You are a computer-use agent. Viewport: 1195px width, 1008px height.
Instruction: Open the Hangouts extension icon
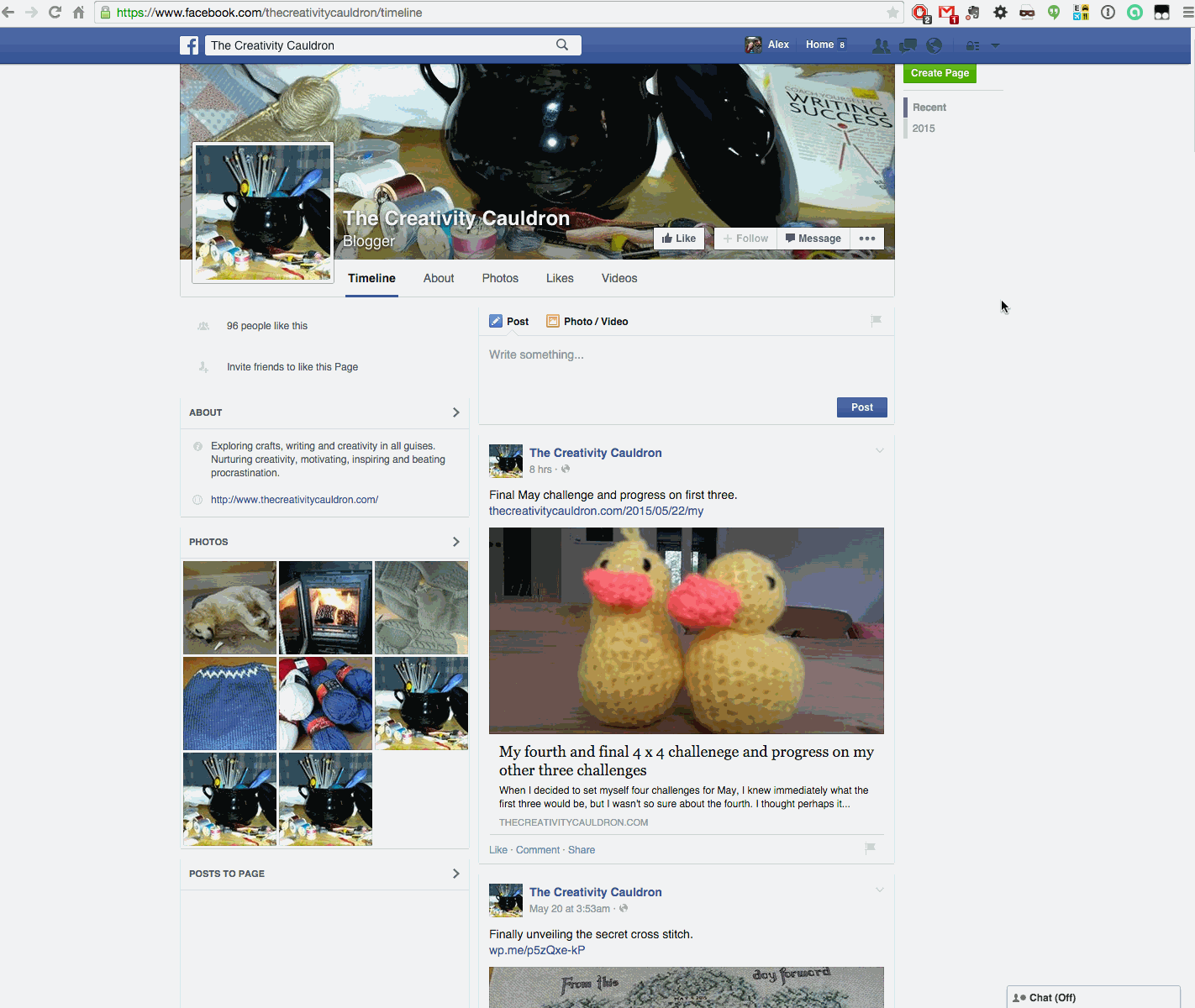1053,13
